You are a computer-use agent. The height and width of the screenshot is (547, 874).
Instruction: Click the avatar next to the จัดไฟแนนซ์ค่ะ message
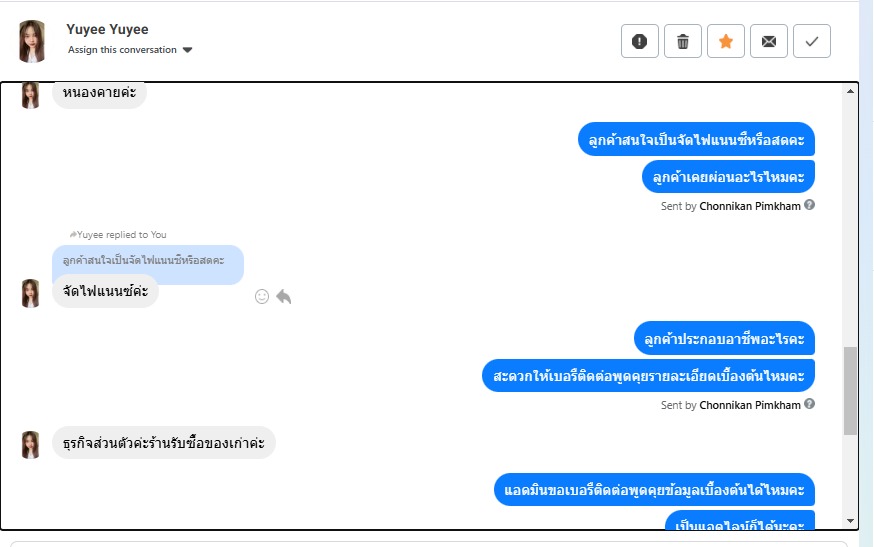[31, 292]
